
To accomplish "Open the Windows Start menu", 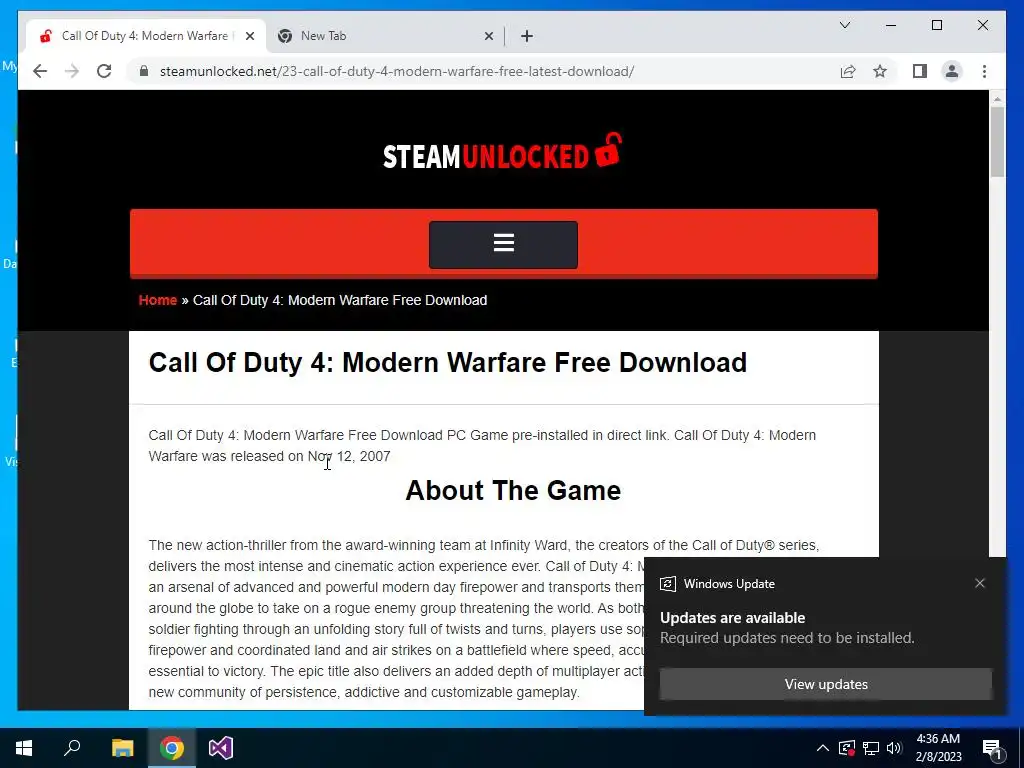I will click(24, 748).
